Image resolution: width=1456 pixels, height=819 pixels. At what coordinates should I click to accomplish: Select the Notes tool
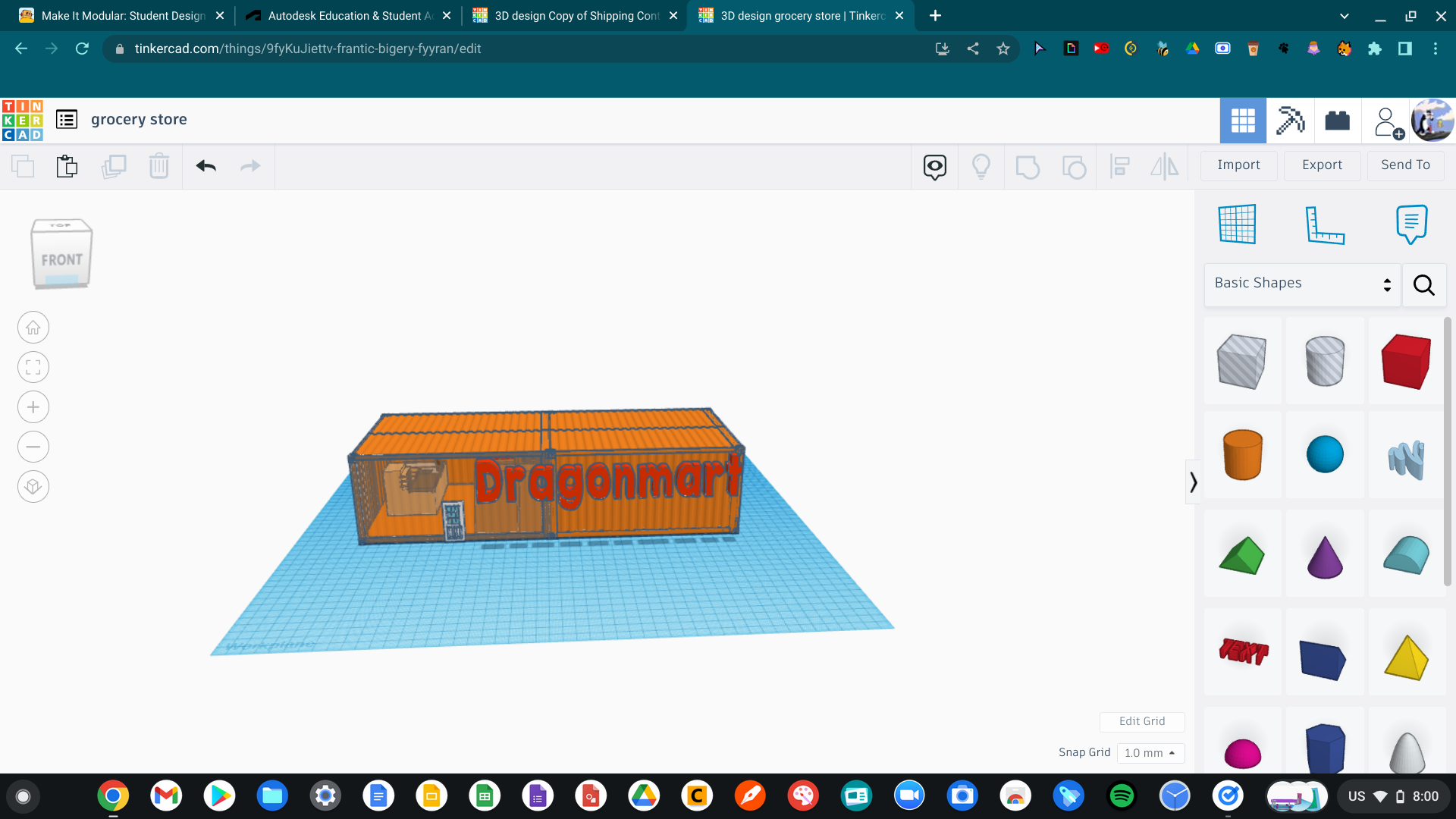(x=1411, y=224)
